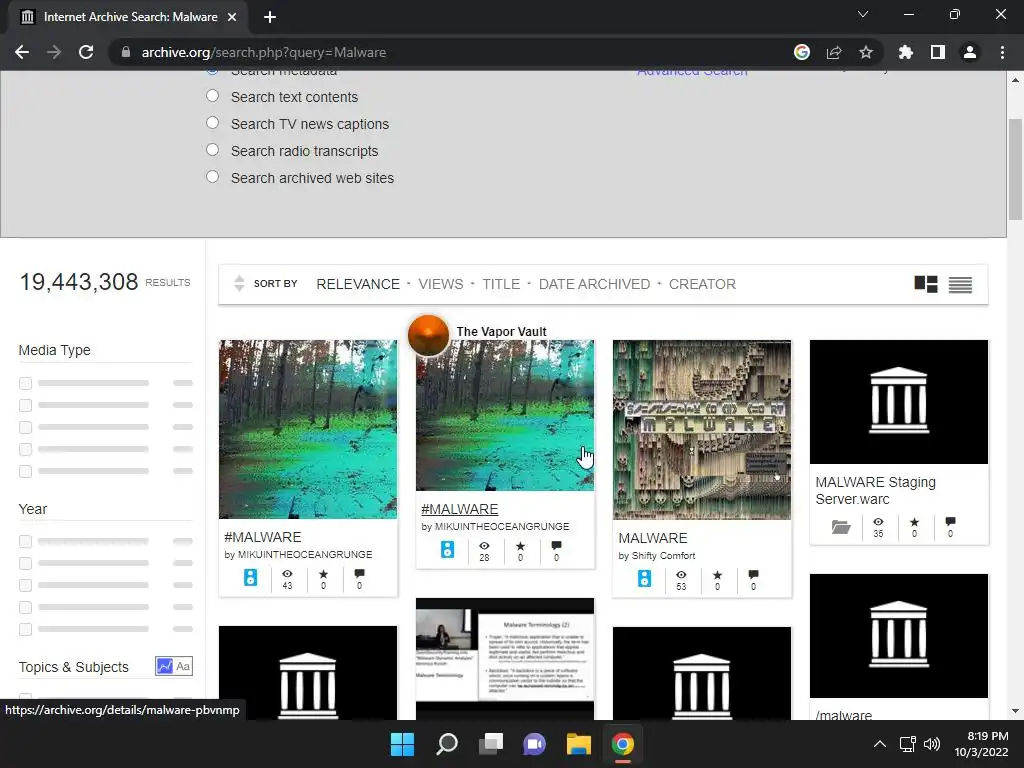Open the pixel-art MALWARE album cover

[701, 430]
